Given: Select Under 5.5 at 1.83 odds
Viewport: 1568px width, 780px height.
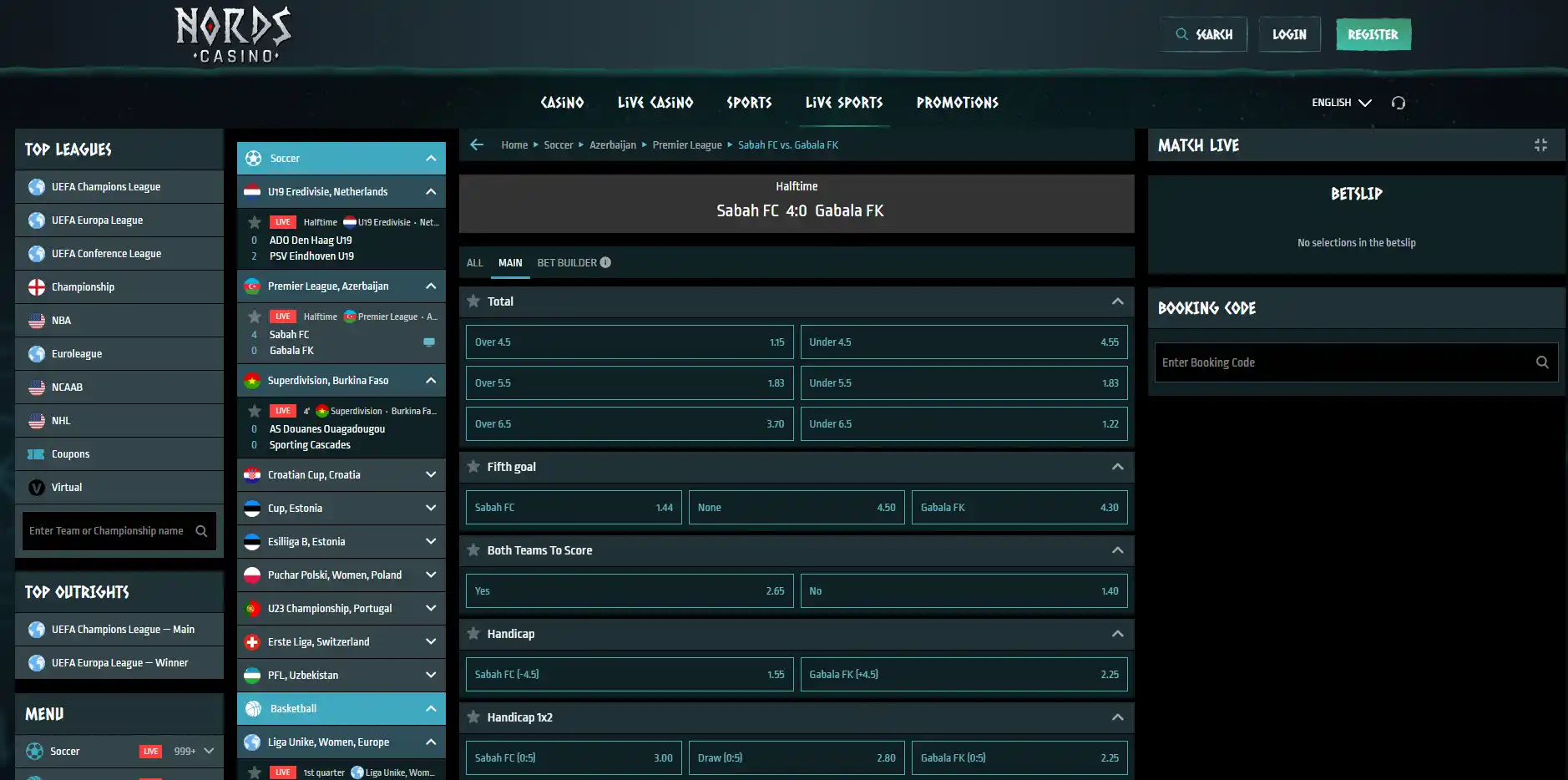Looking at the screenshot, I should (964, 383).
